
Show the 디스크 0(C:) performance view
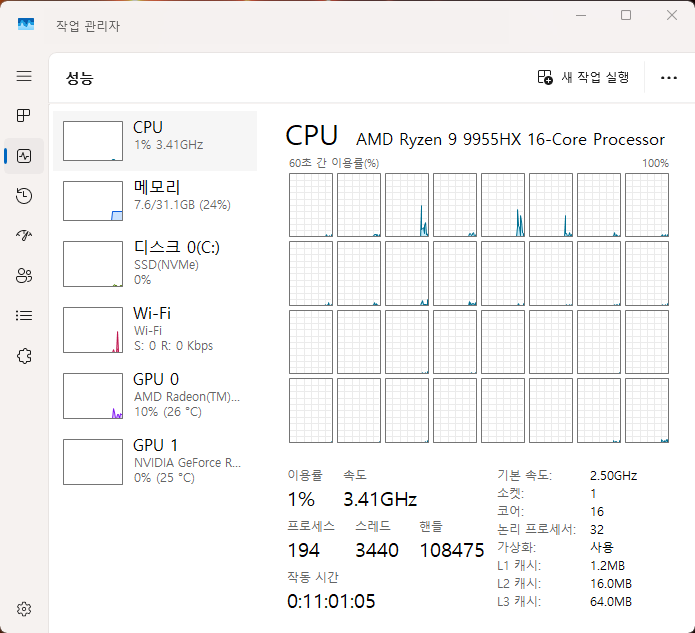tap(155, 264)
